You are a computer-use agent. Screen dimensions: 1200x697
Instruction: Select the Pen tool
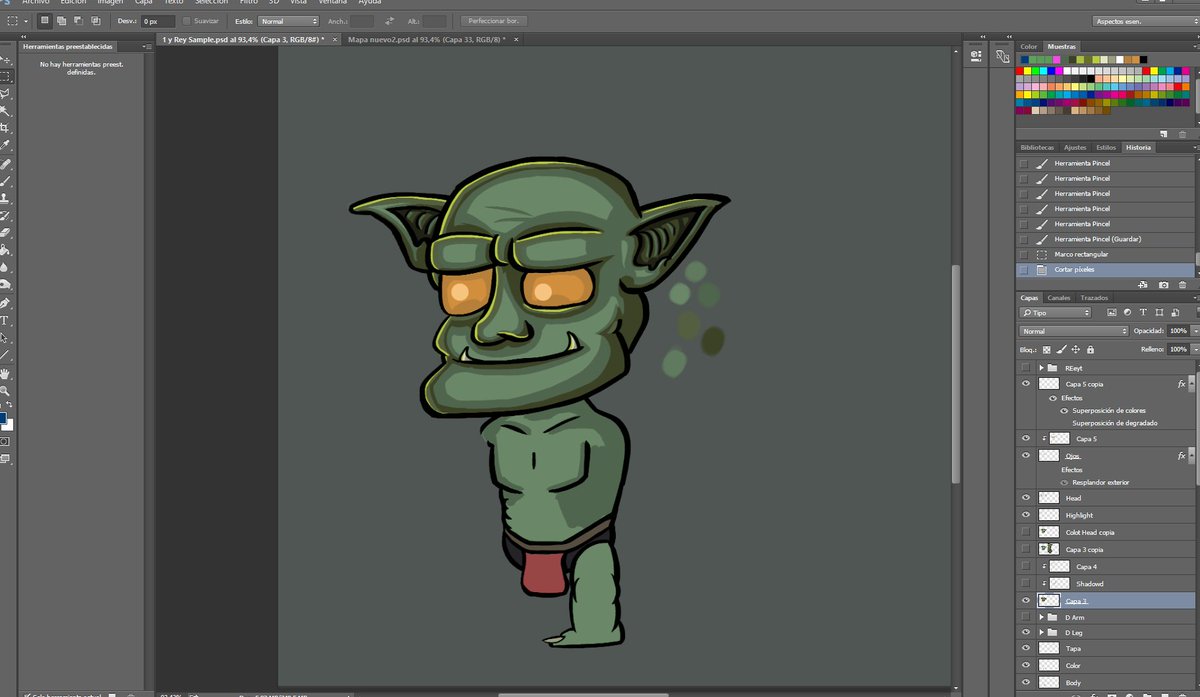5,303
